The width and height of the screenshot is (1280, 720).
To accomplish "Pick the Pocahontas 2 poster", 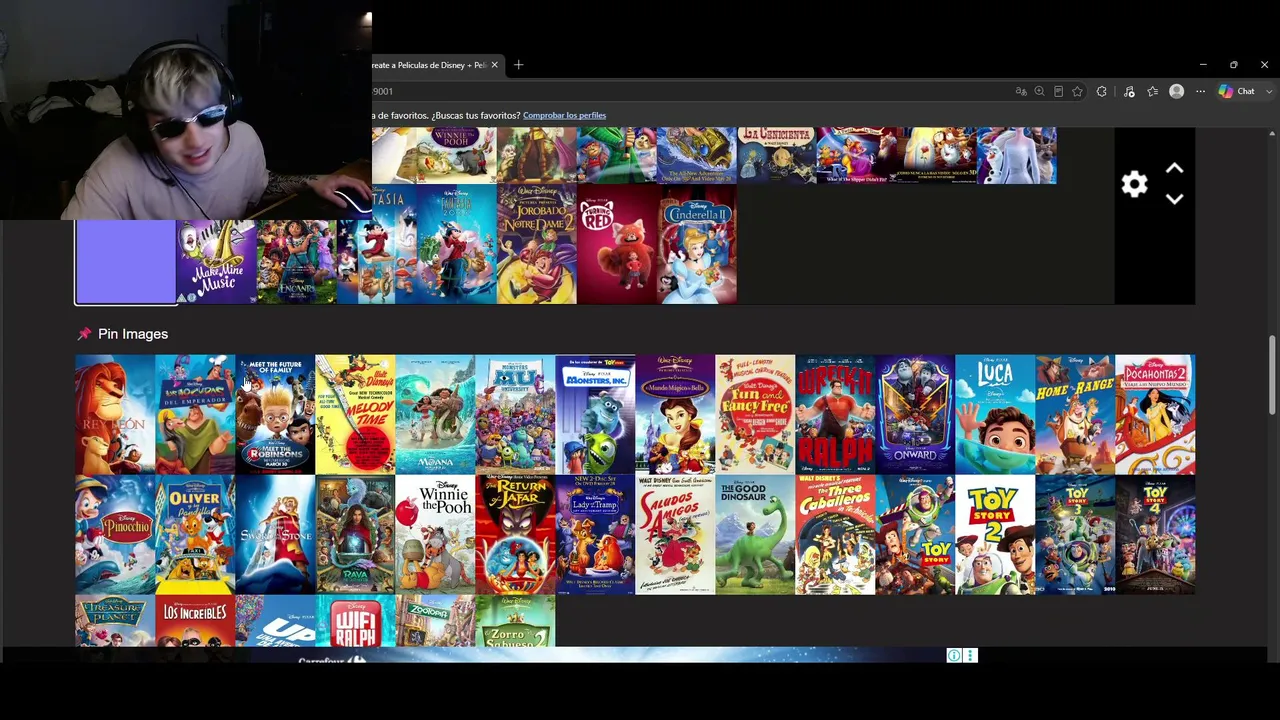I will (1155, 415).
